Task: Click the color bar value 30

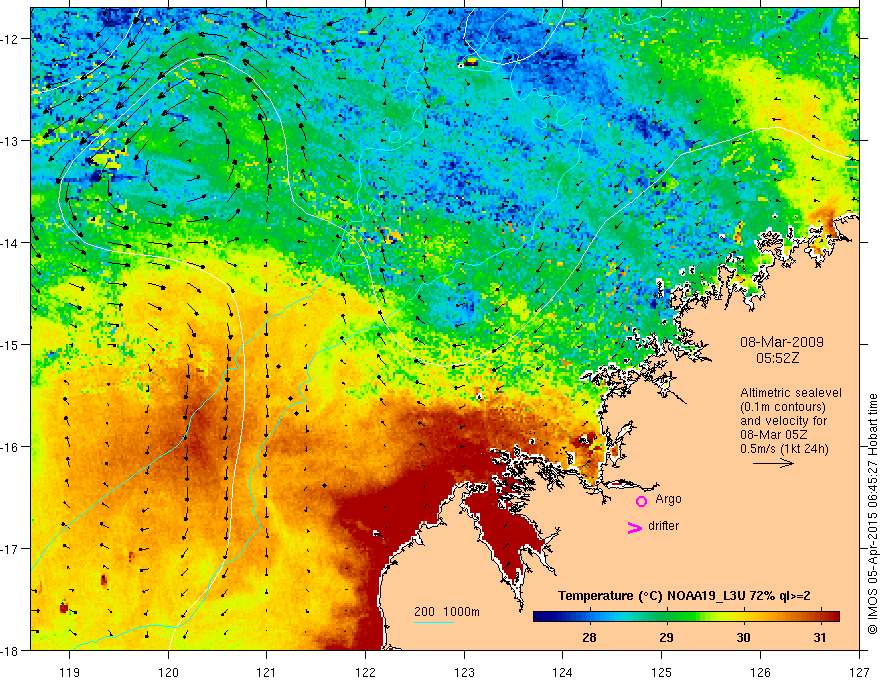Action: 743,637
